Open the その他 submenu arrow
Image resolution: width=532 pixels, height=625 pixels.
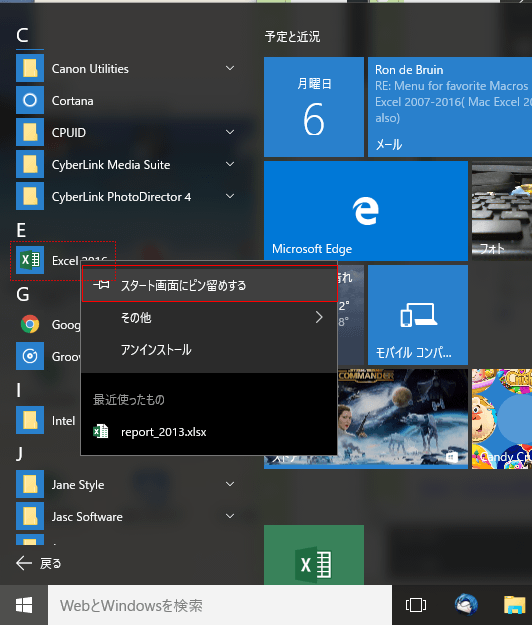click(x=319, y=317)
